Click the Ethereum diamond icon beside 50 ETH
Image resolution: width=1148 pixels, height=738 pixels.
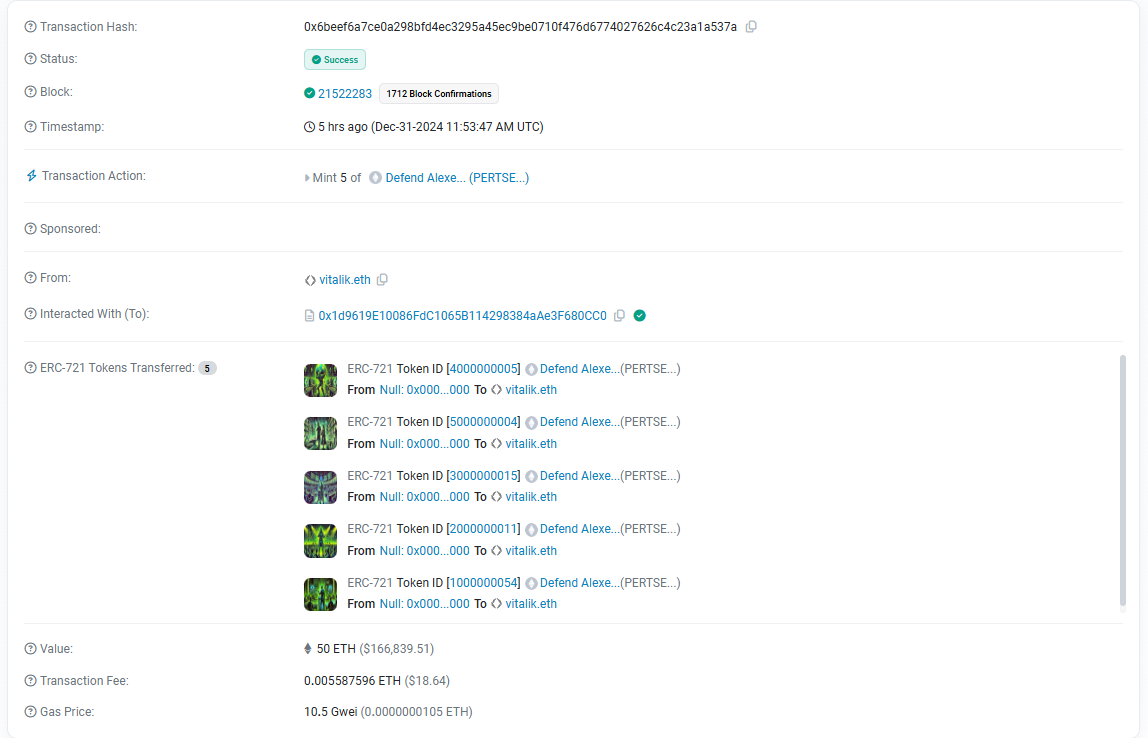point(308,649)
